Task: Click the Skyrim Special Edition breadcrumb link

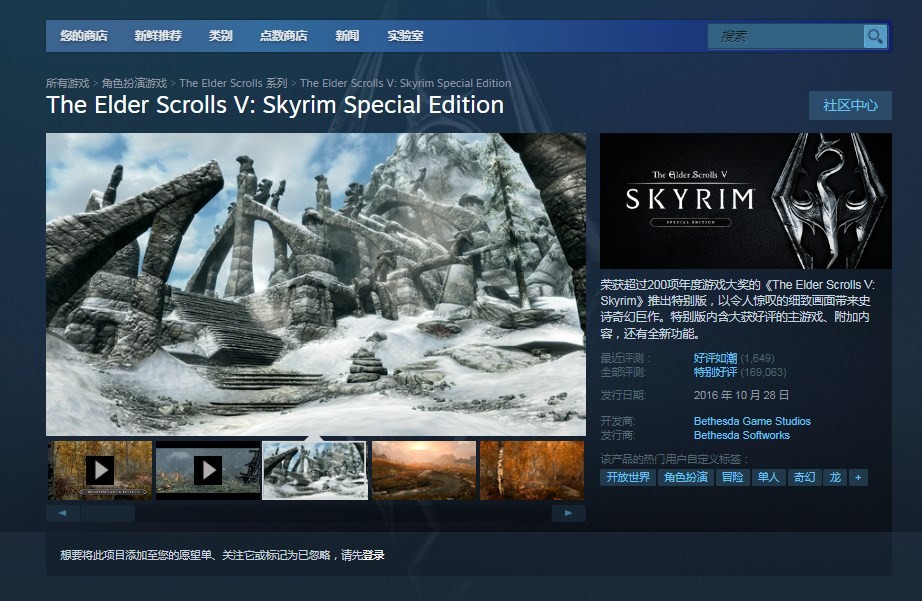Action: click(405, 84)
